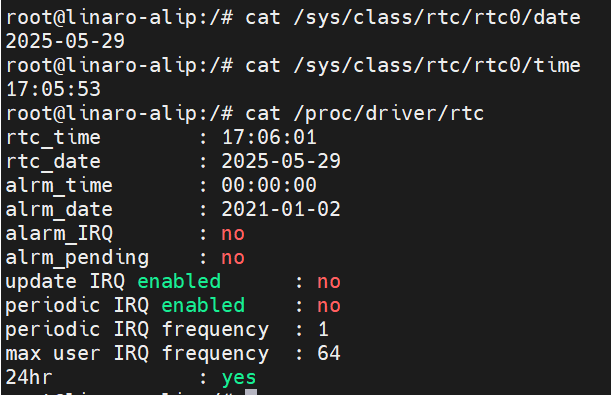Click the terminal cursor block at the prompt
This screenshot has width=611, height=395.
coord(251,392)
